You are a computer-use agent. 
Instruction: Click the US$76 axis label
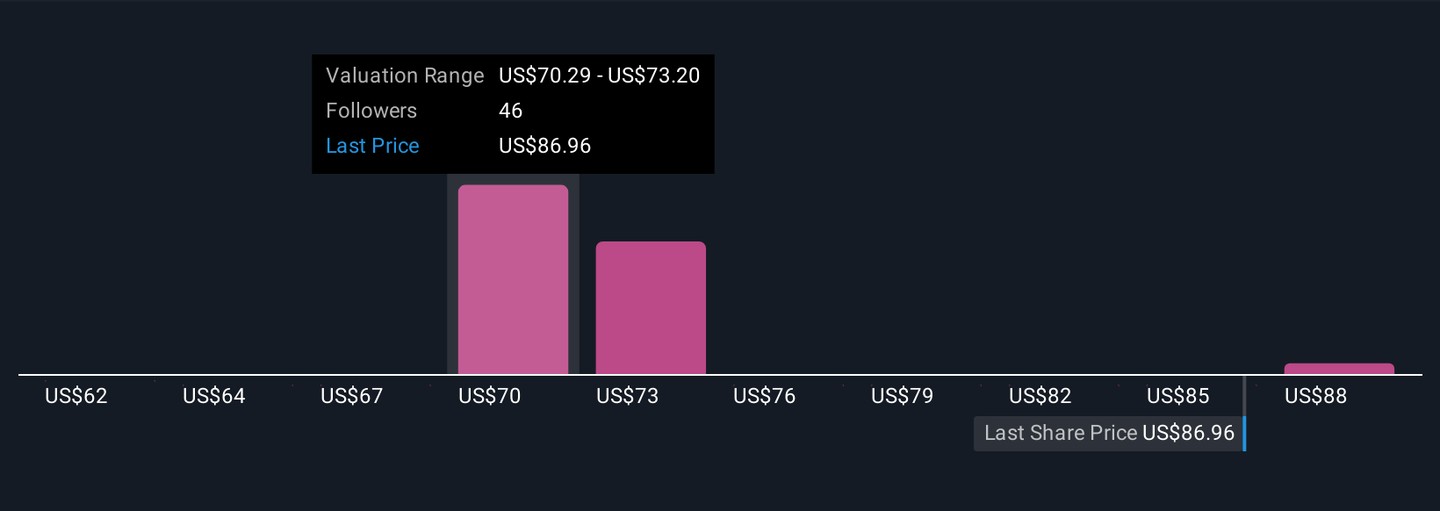pyautogui.click(x=765, y=396)
